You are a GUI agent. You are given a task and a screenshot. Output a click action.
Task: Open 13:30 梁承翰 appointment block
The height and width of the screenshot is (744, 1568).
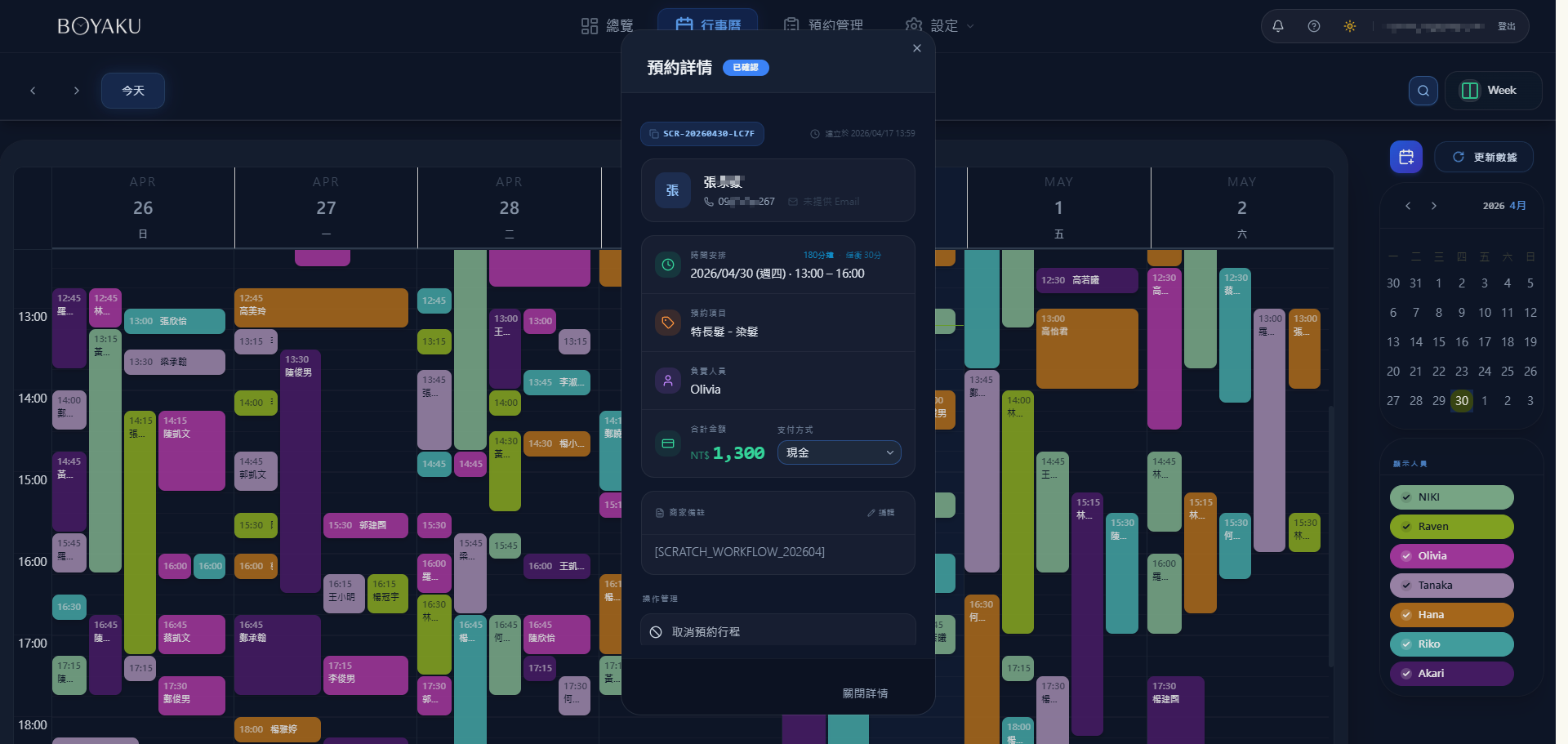[x=175, y=362]
